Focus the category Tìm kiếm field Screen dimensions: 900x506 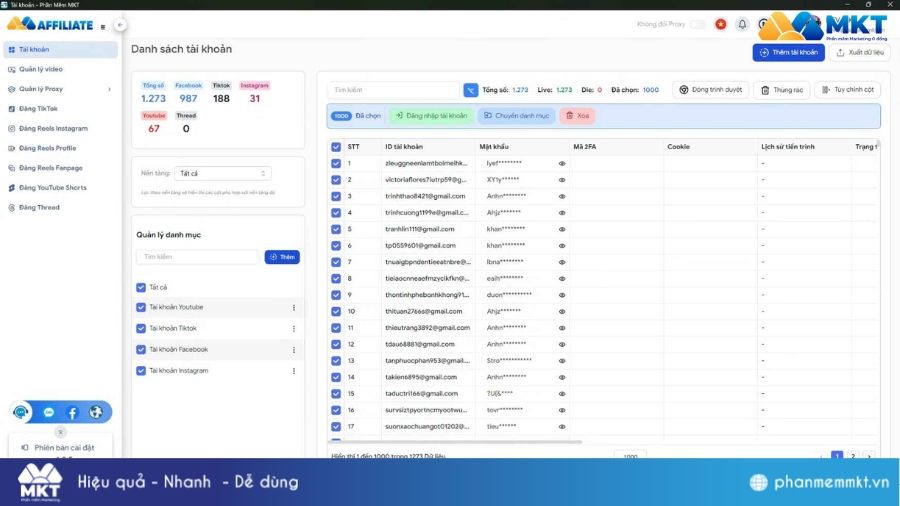tap(198, 257)
